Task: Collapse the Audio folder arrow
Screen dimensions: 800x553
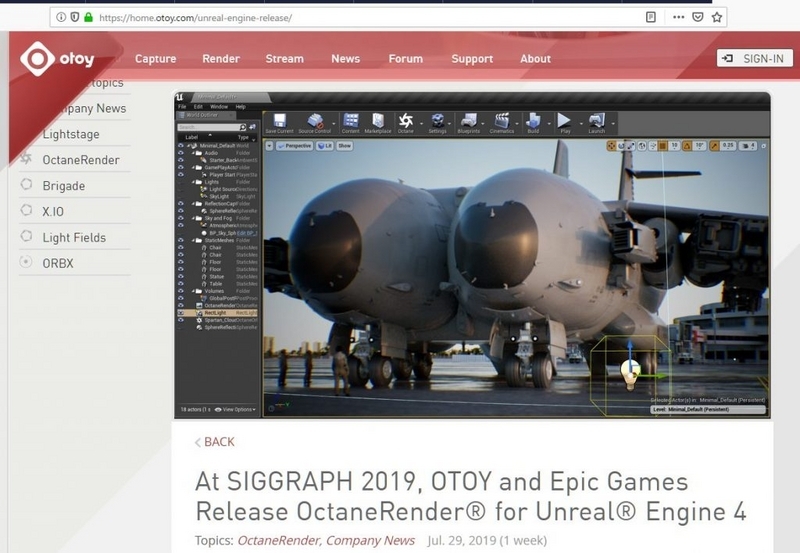Action: 193,153
